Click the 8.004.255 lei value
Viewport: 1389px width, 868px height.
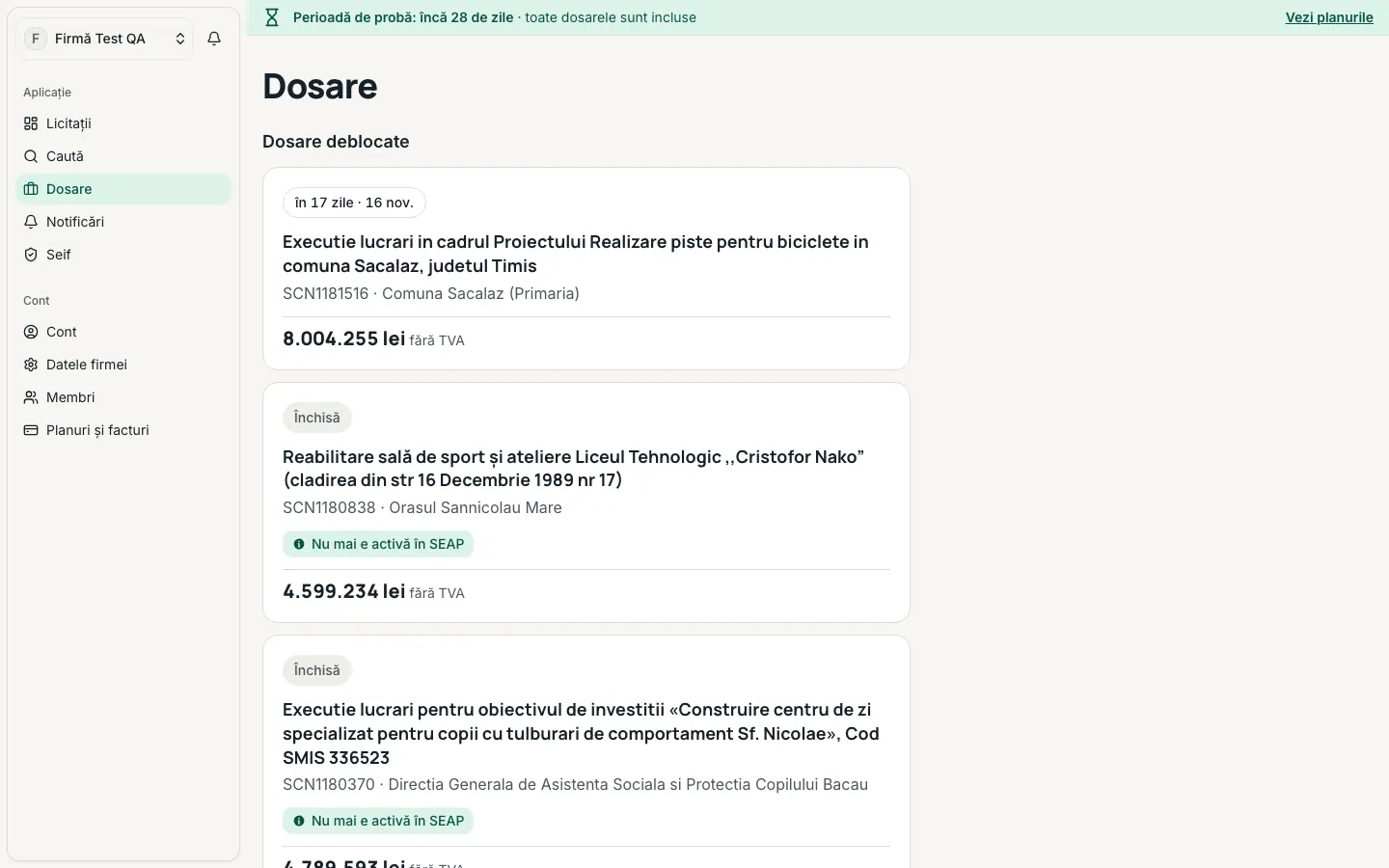point(343,339)
